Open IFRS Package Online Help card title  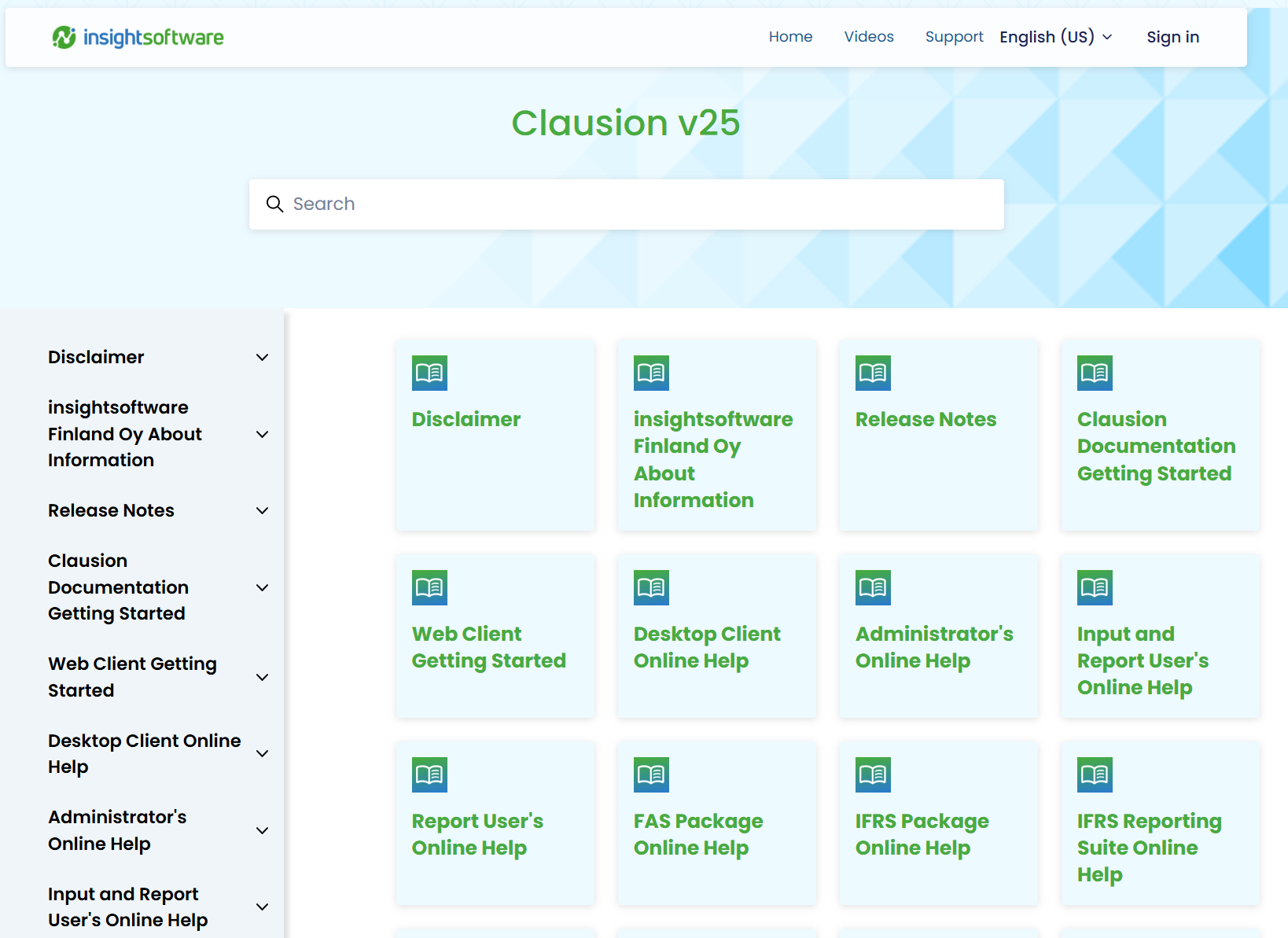point(922,834)
